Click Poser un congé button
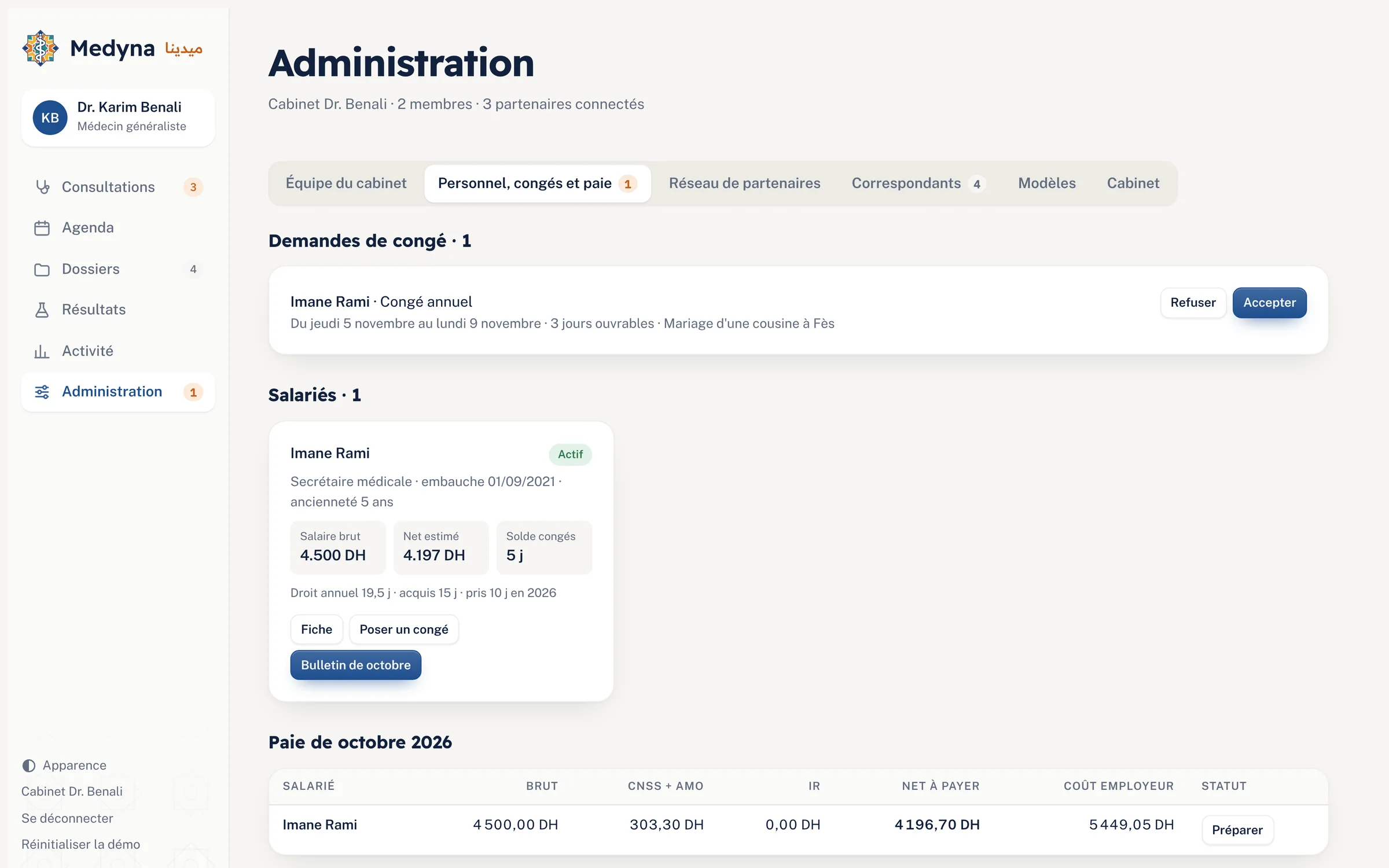1389x868 pixels. coord(404,630)
